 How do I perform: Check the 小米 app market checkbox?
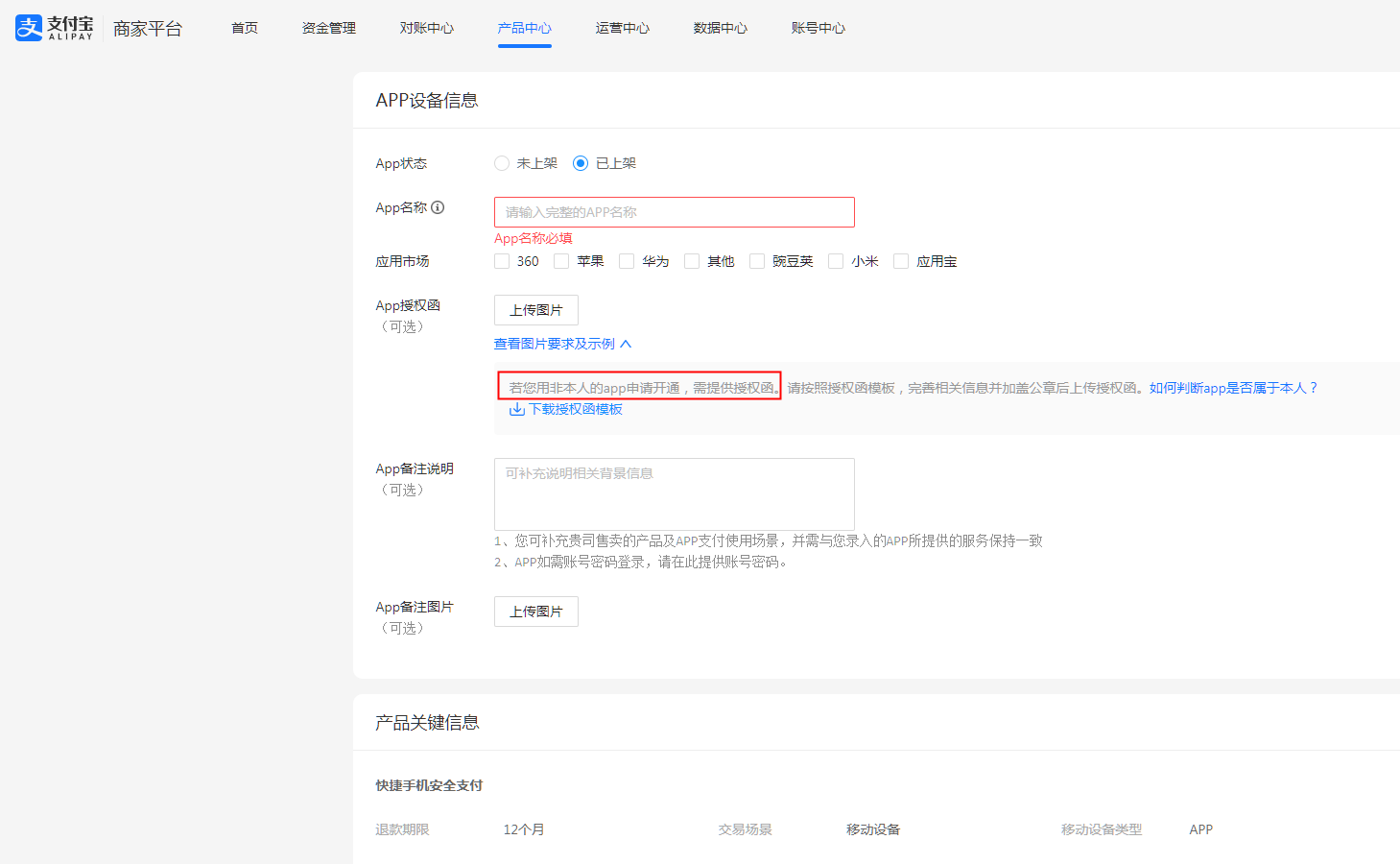pyautogui.click(x=836, y=261)
